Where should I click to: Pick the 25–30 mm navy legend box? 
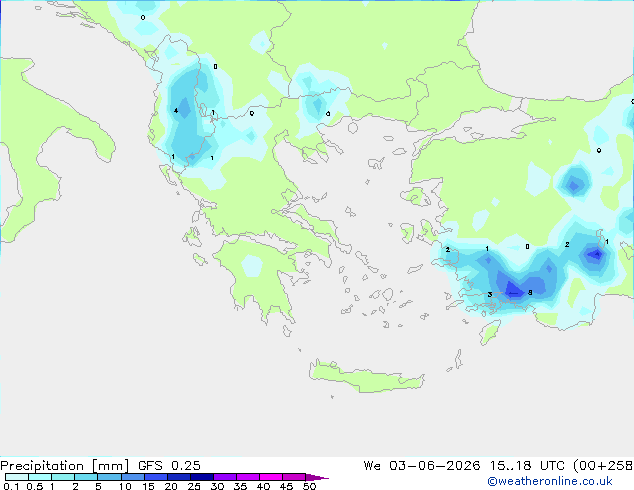201,477
